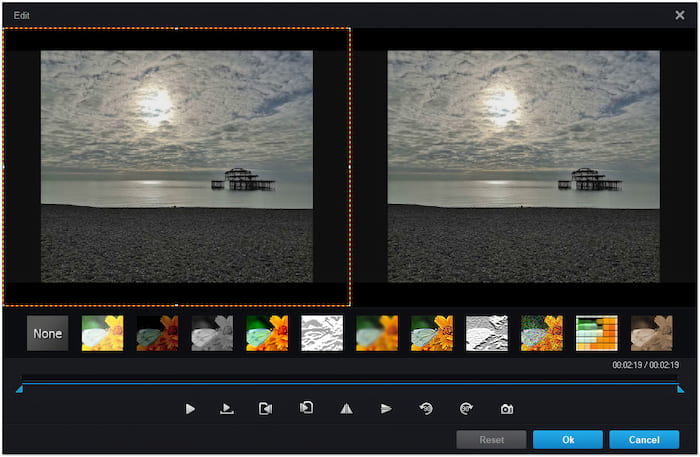Image resolution: width=700 pixels, height=457 pixels.
Task: Take a snapshot with the camera icon
Action: [507, 409]
